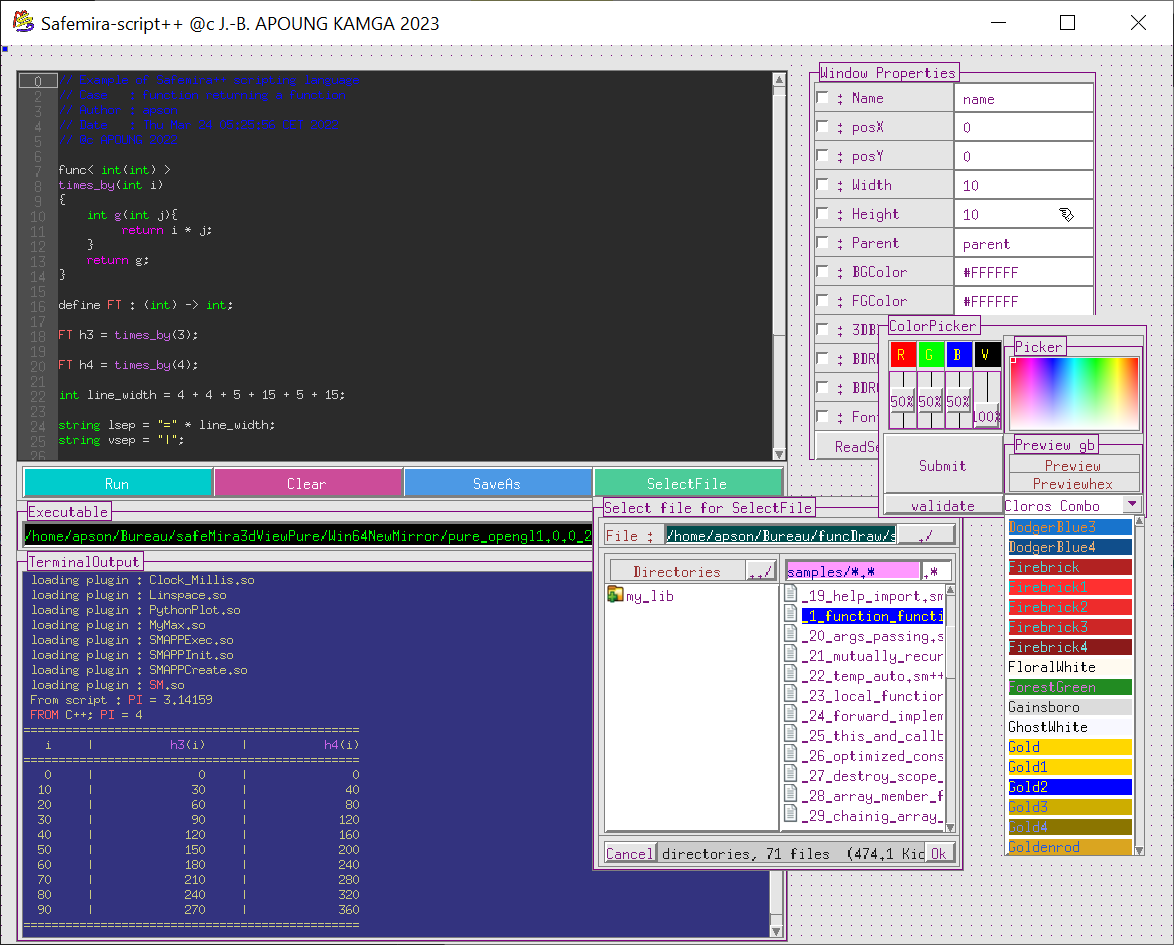Select the black V channel box

(x=986, y=355)
